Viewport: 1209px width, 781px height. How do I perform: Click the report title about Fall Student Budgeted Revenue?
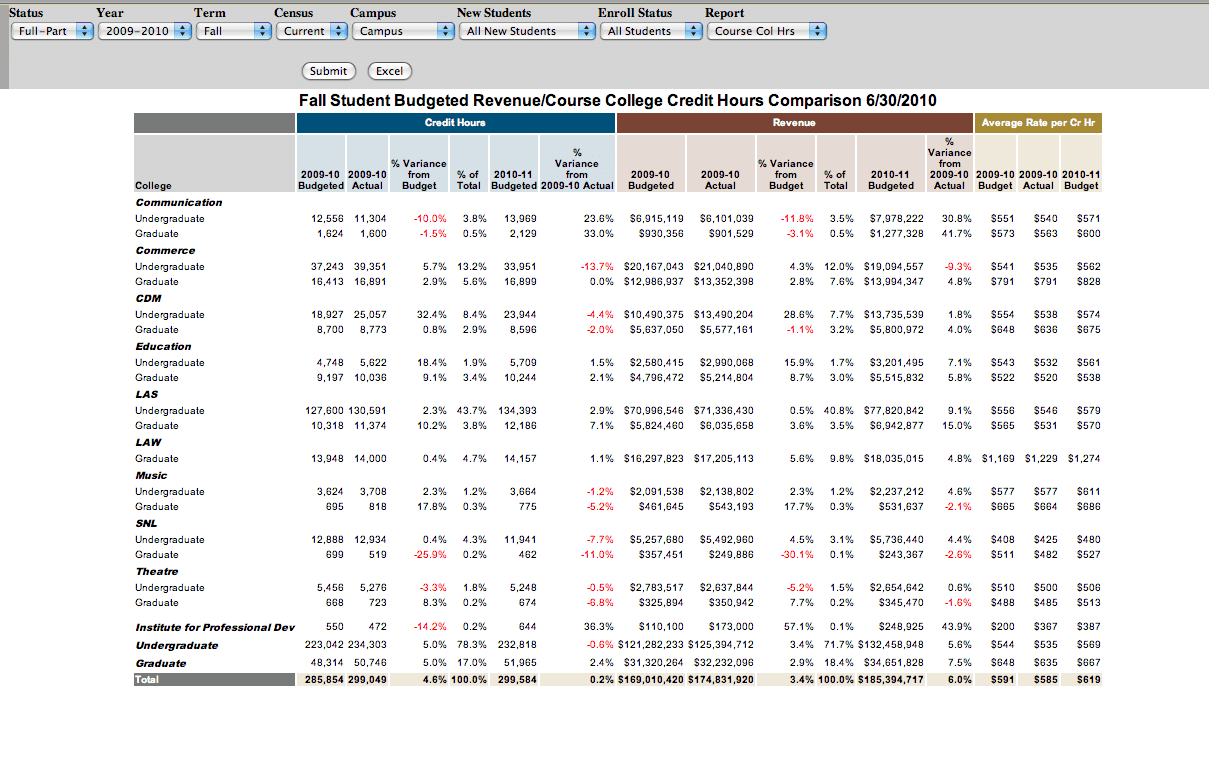[x=618, y=101]
